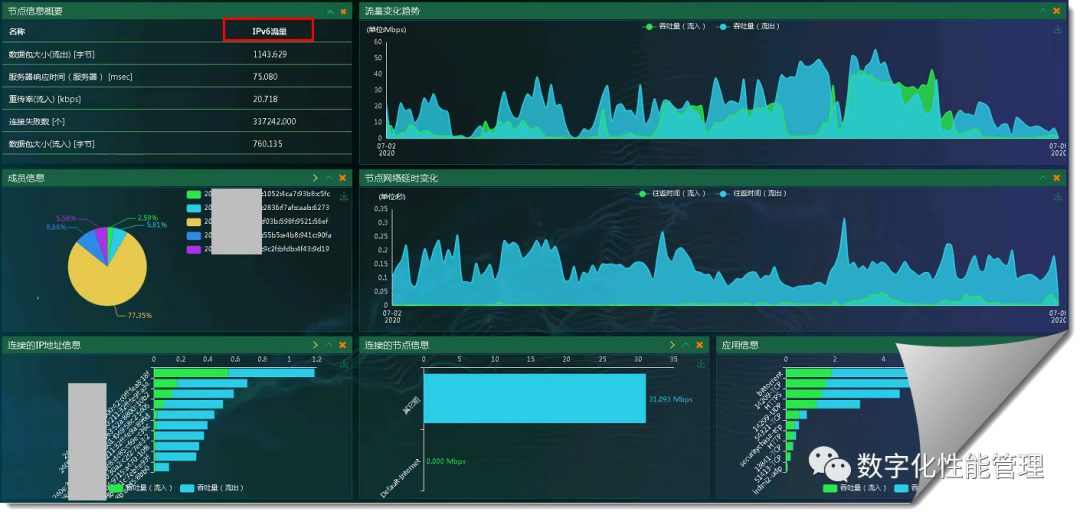The image size is (1080, 515).
Task: Collapse the 节点信息概要 panel
Action: point(330,12)
